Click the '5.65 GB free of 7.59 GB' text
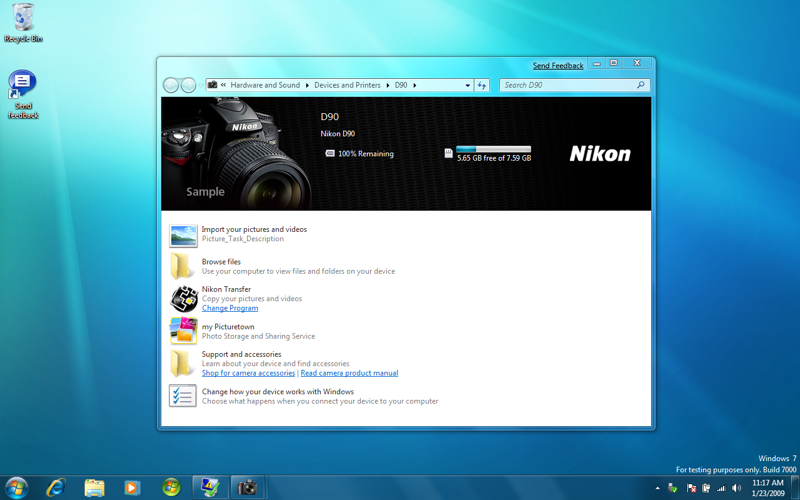Screen dimensions: 800x500 [x=494, y=158]
